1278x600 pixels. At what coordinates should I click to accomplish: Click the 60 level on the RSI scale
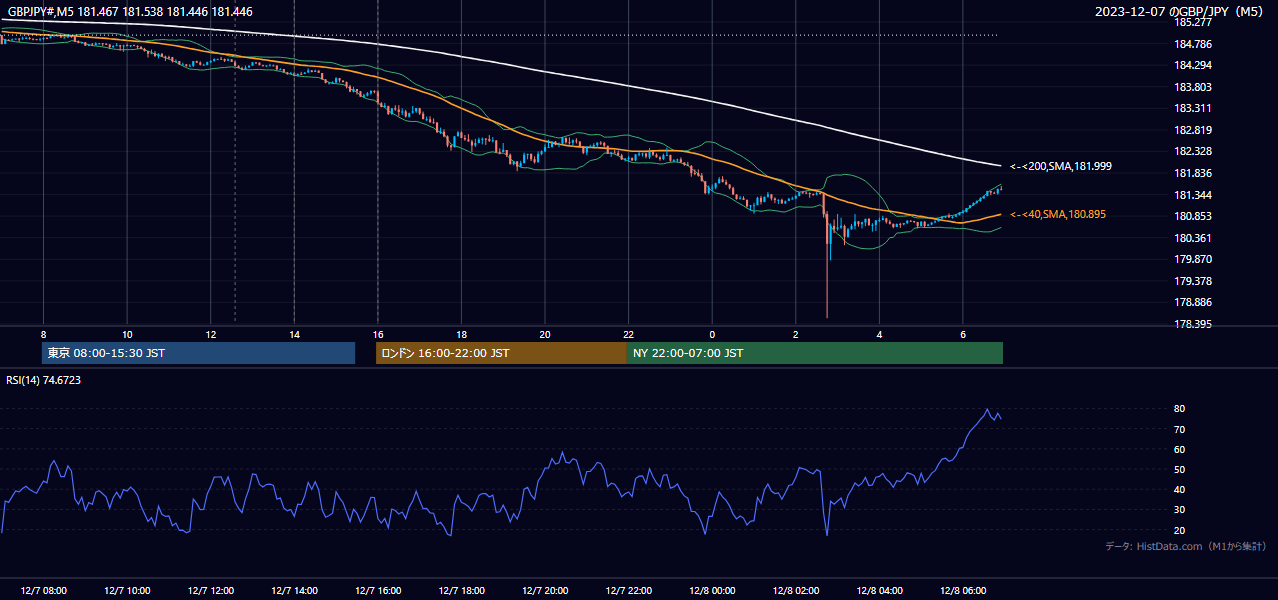click(1180, 449)
